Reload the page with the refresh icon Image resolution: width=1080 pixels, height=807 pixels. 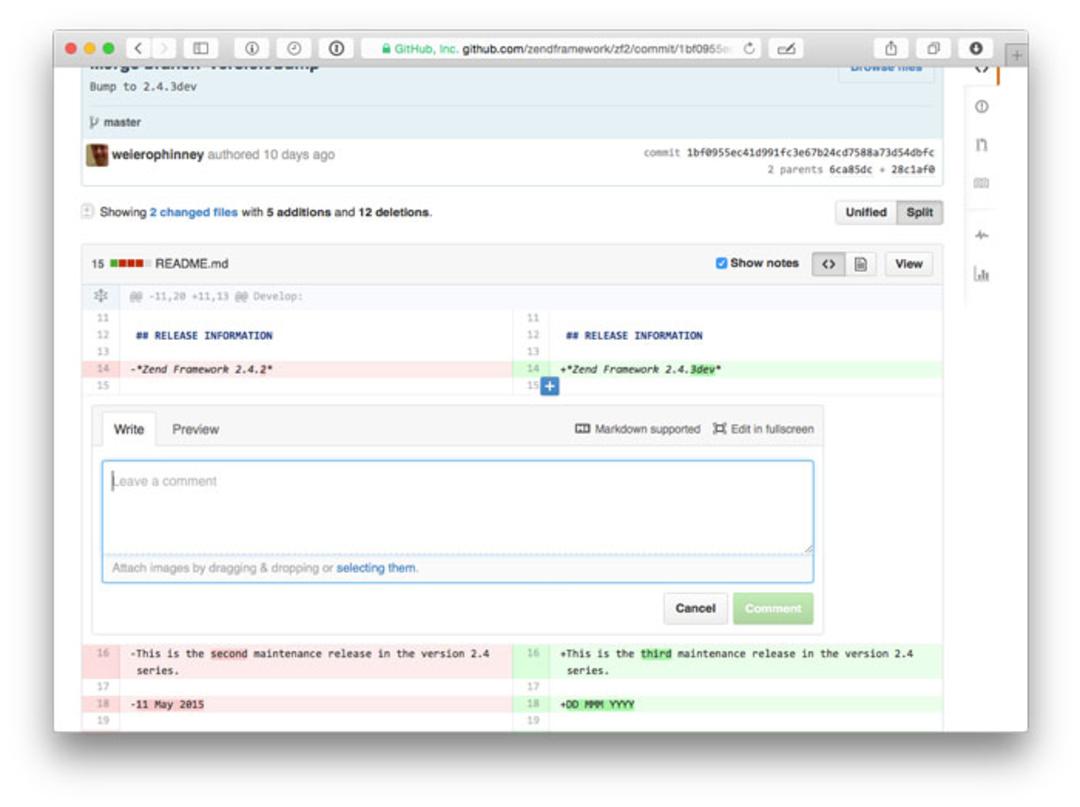(x=749, y=48)
